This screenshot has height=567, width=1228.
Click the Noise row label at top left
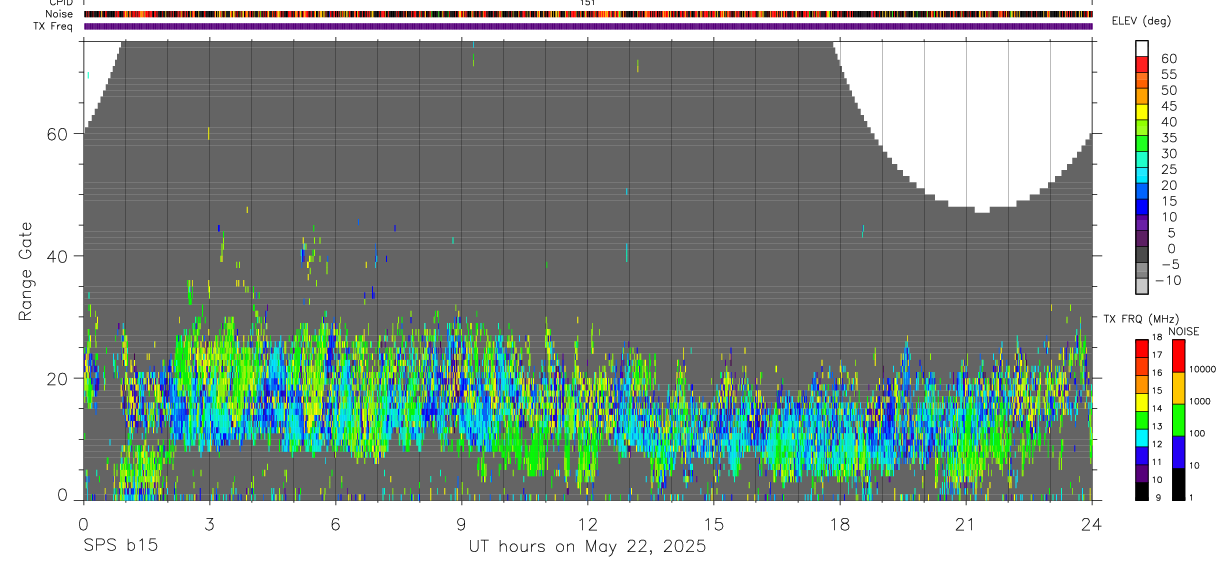pyautogui.click(x=59, y=14)
